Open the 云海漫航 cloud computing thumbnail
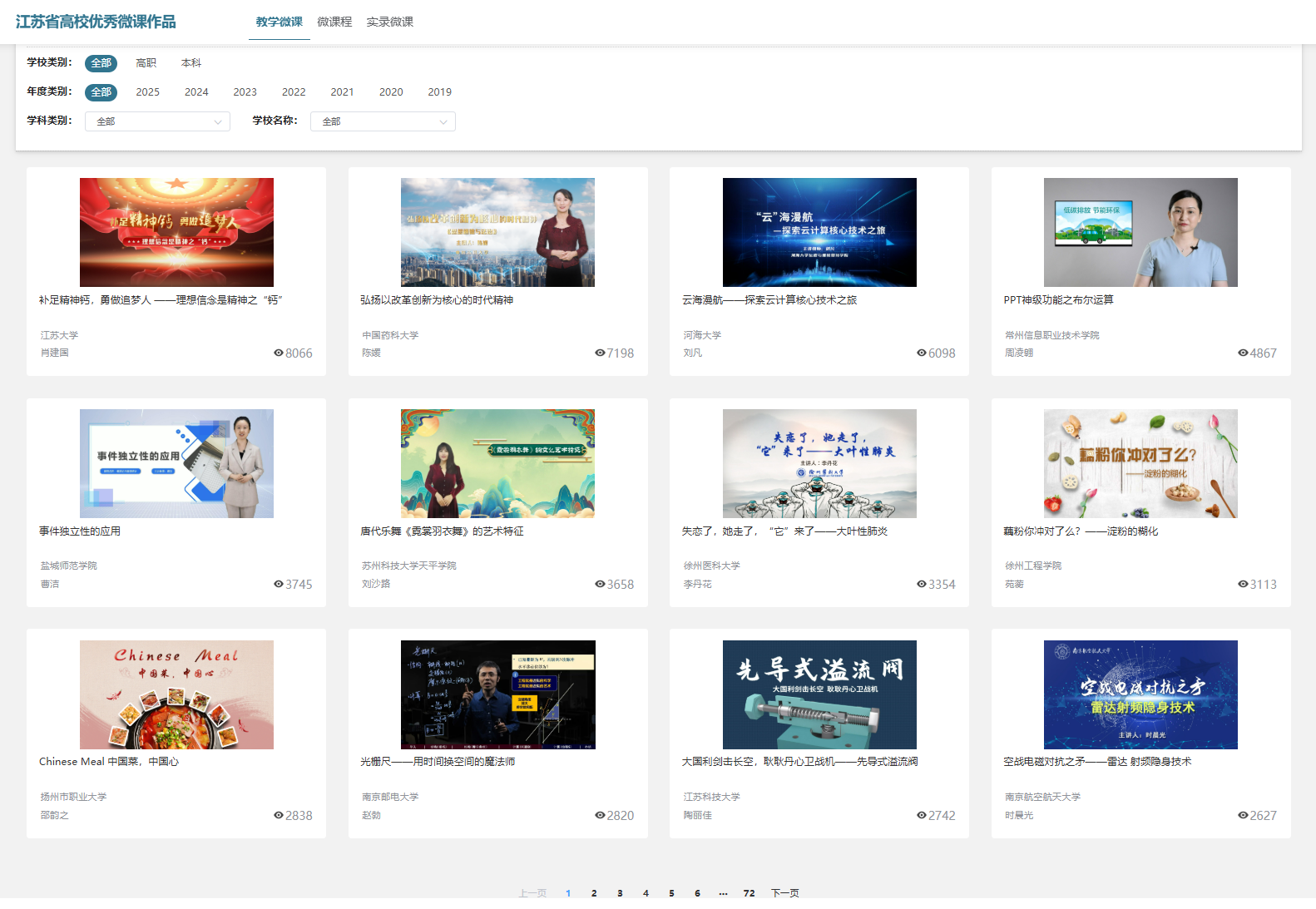 [x=819, y=232]
